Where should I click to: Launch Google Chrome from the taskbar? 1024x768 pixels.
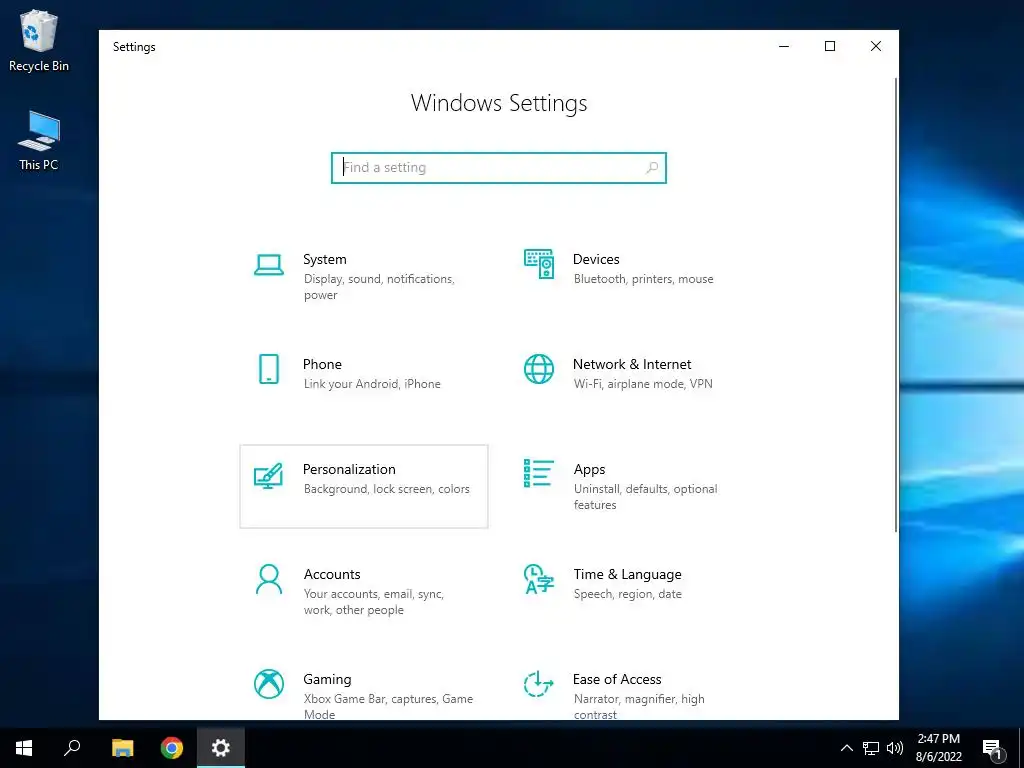point(172,748)
